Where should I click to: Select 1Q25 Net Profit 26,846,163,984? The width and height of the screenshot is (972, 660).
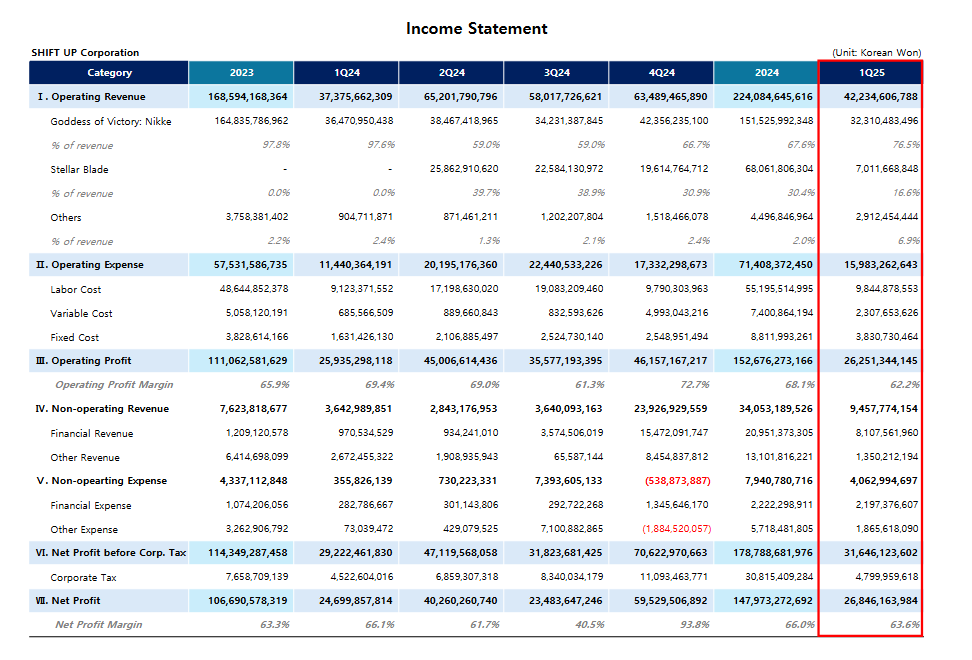click(x=880, y=601)
